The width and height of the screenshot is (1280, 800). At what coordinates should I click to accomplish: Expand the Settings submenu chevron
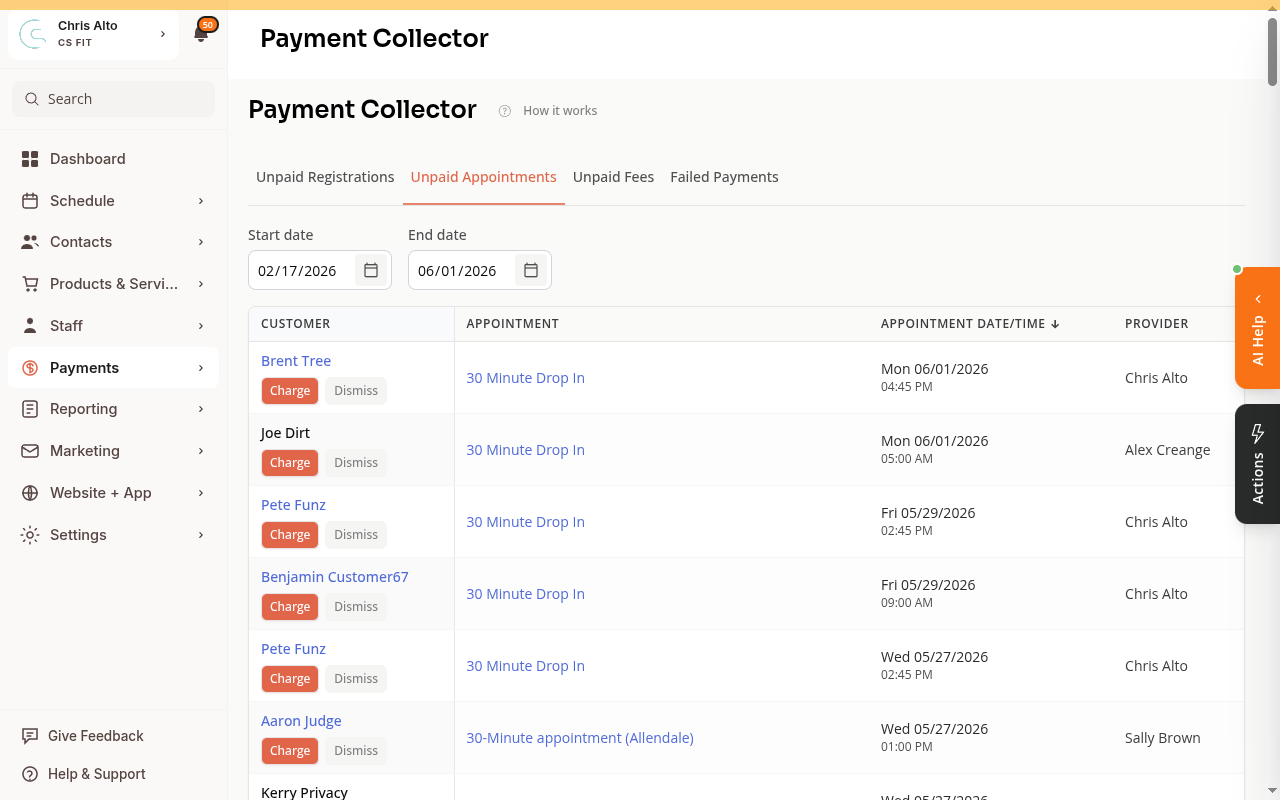click(201, 535)
